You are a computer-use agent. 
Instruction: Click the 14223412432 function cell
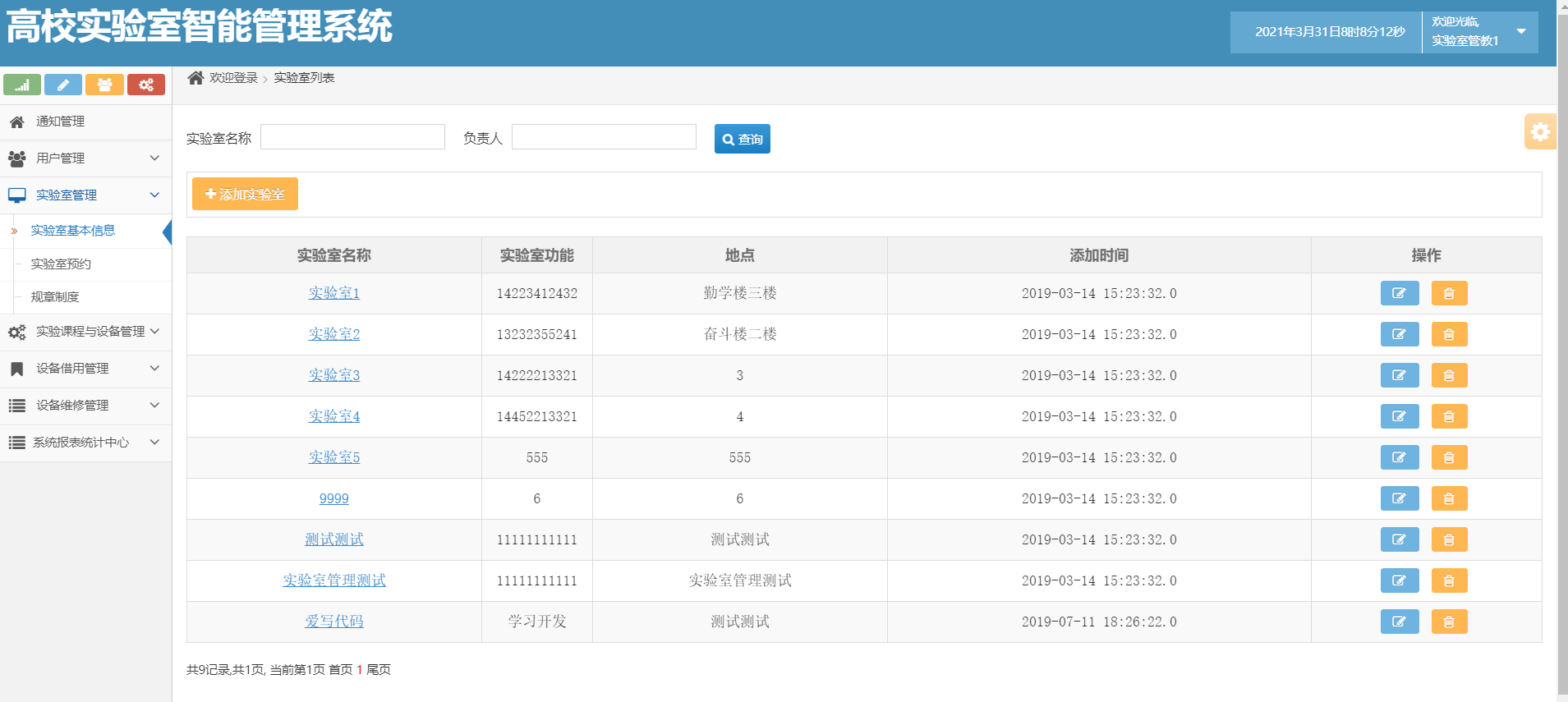(537, 293)
